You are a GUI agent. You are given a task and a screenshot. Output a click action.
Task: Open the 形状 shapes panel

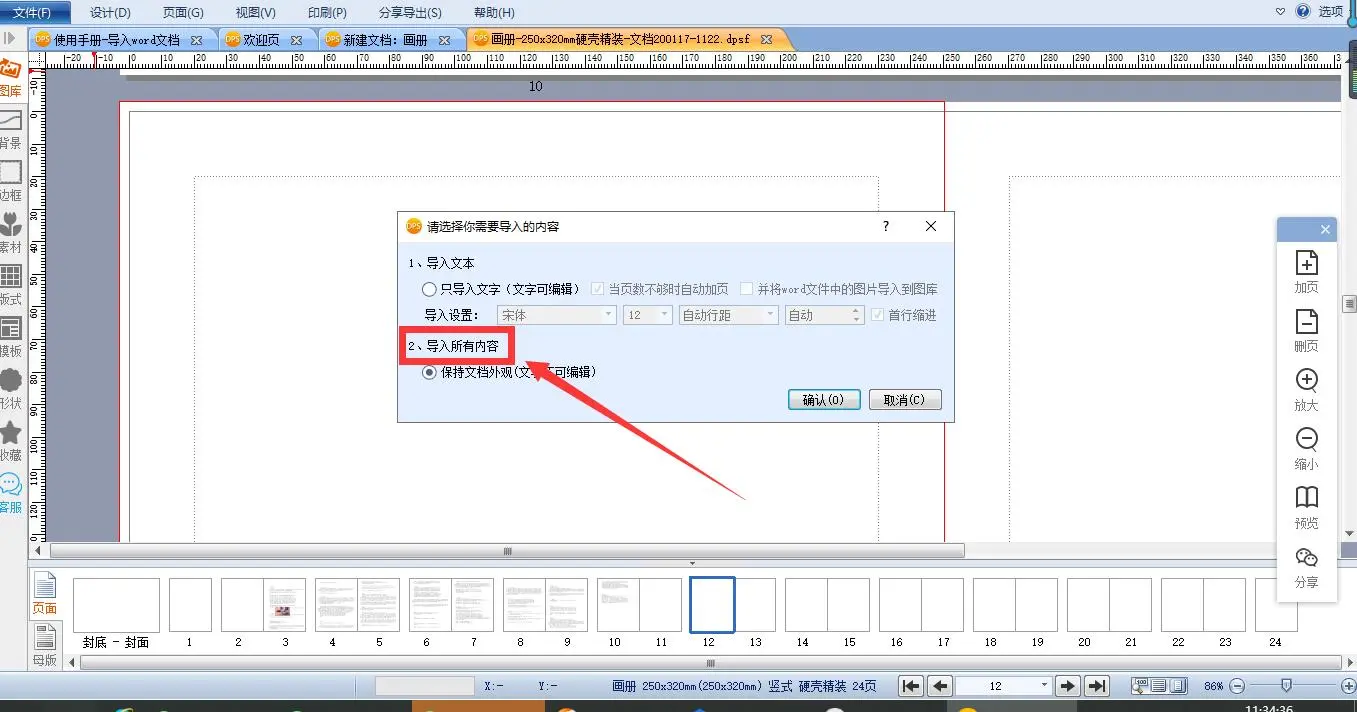10,389
